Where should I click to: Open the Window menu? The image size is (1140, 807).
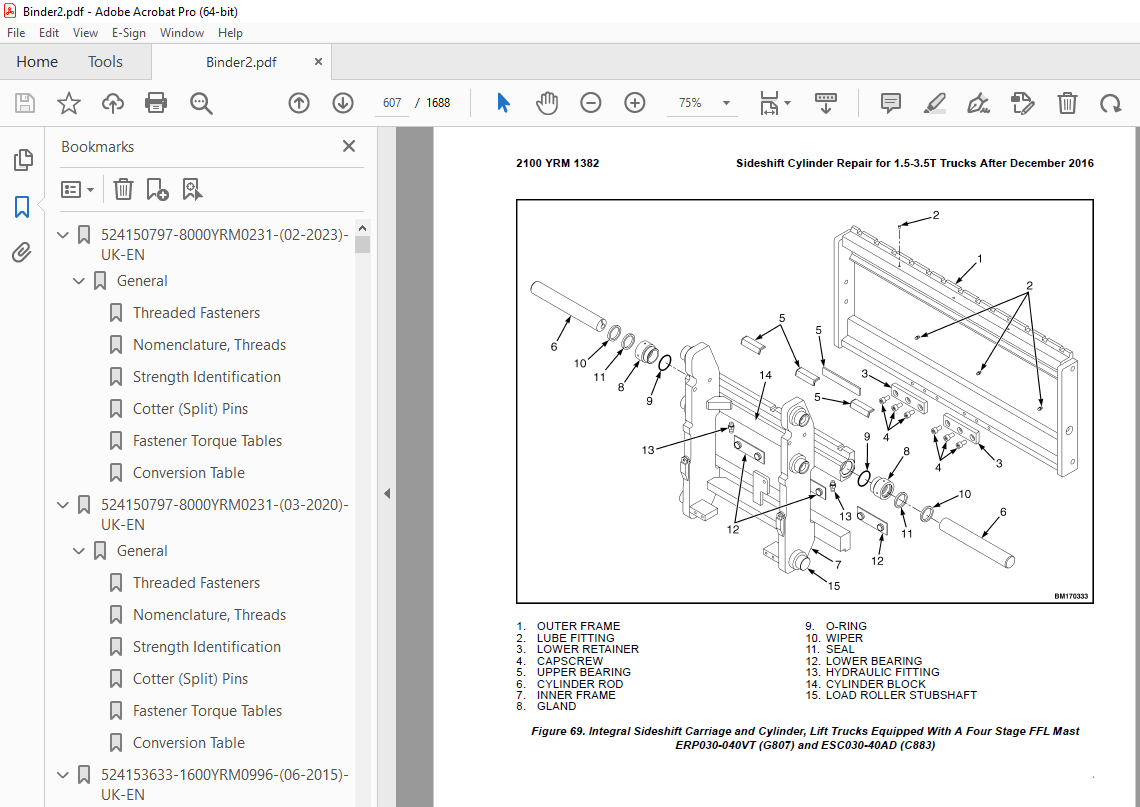point(182,33)
